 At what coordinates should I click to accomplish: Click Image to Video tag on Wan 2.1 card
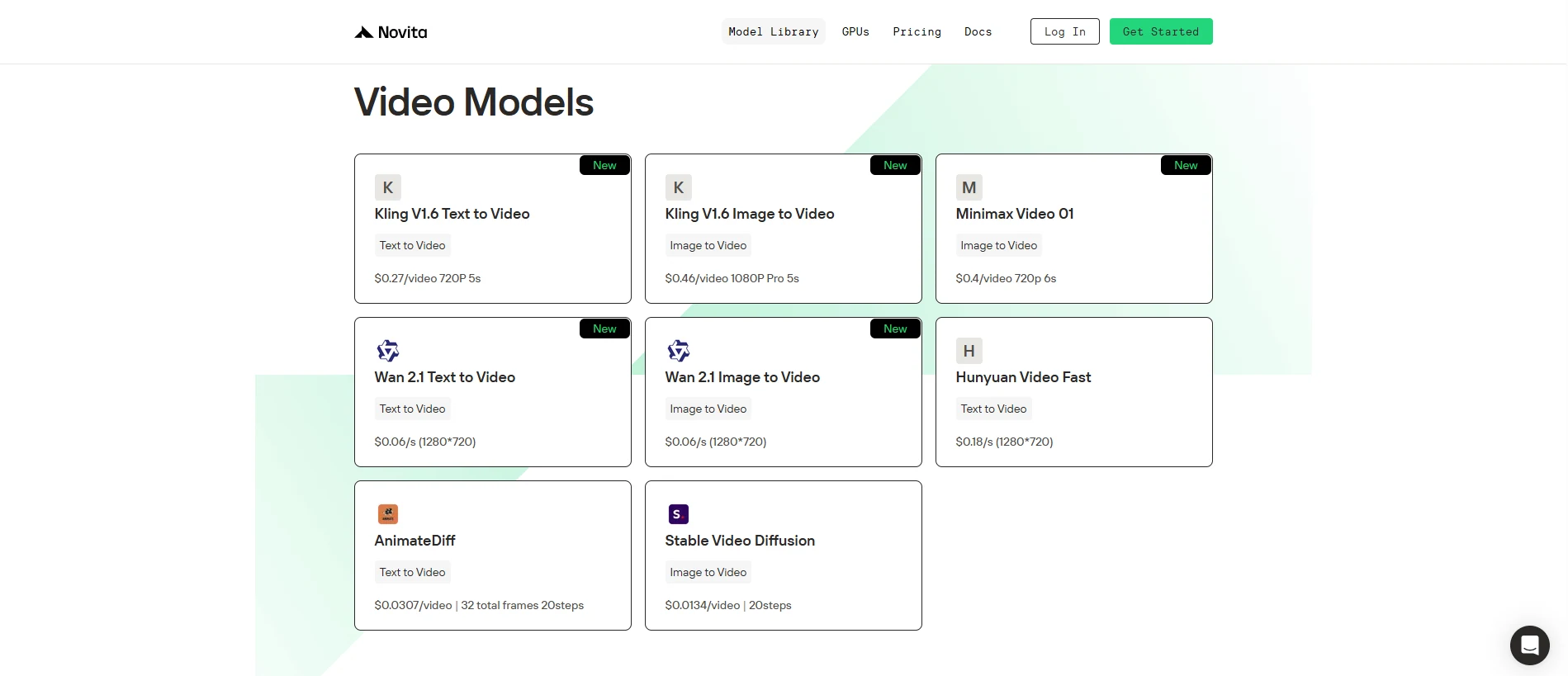[708, 409]
